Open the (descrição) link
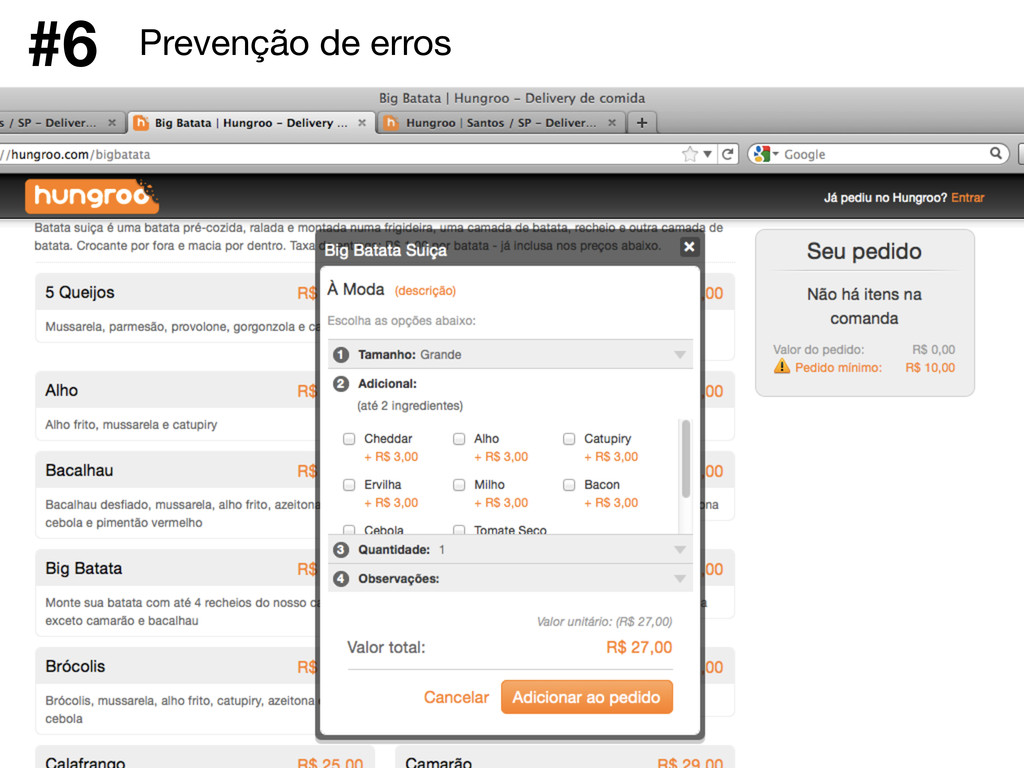 (x=425, y=291)
